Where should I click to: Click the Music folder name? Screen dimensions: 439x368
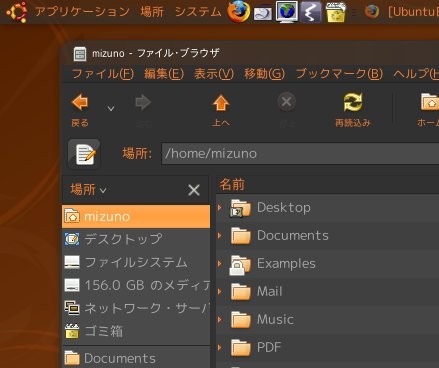pos(275,320)
